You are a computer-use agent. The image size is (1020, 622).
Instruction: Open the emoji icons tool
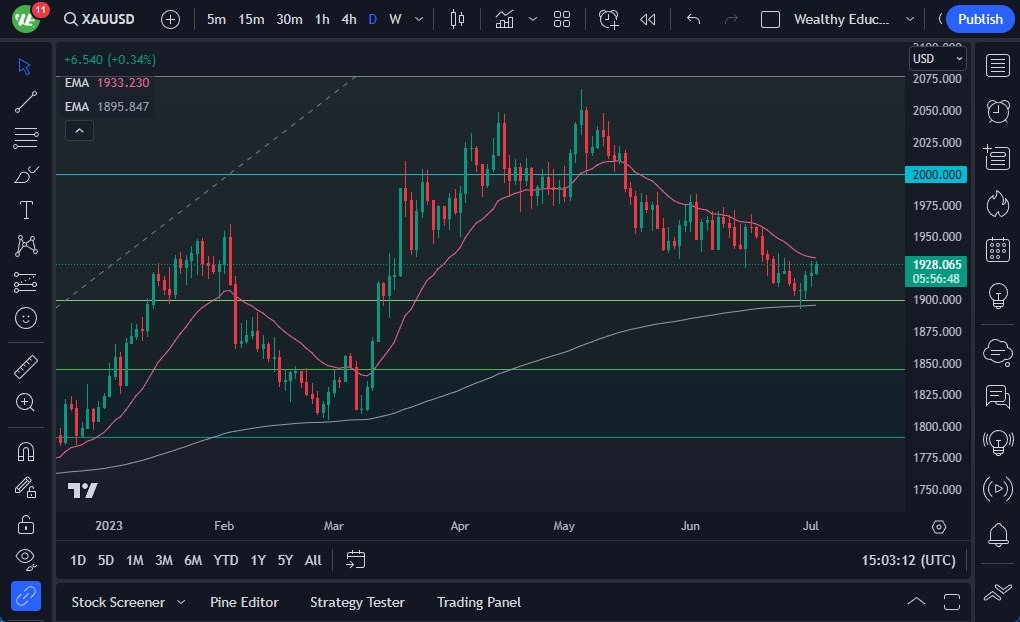pos(26,318)
